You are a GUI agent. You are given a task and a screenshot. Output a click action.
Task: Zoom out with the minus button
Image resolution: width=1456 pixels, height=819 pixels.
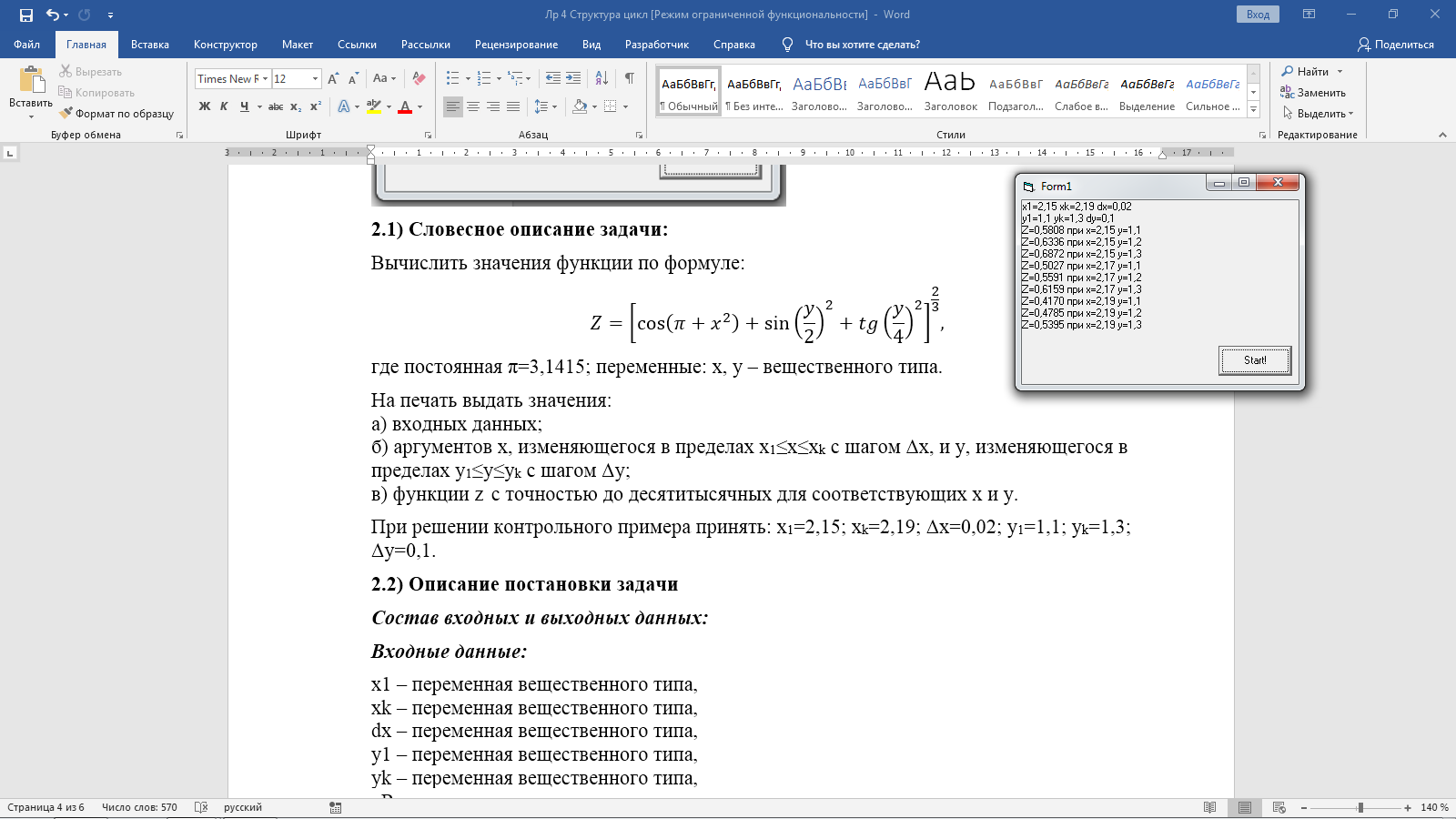[x=1304, y=807]
